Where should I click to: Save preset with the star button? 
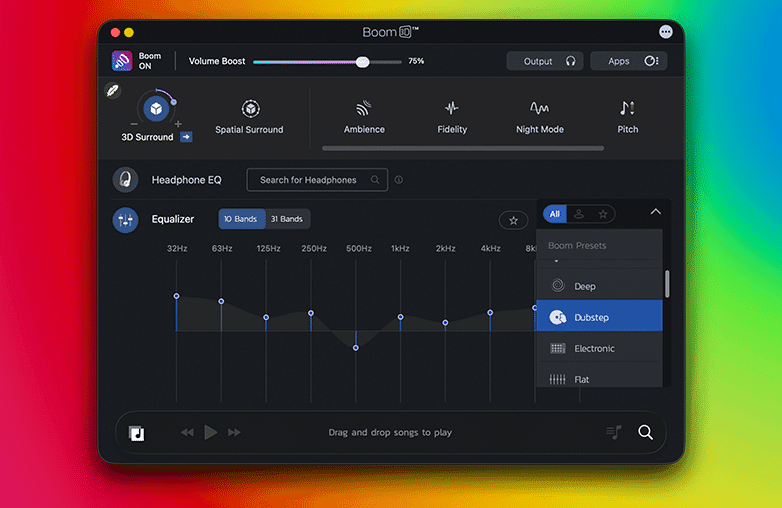(x=513, y=220)
